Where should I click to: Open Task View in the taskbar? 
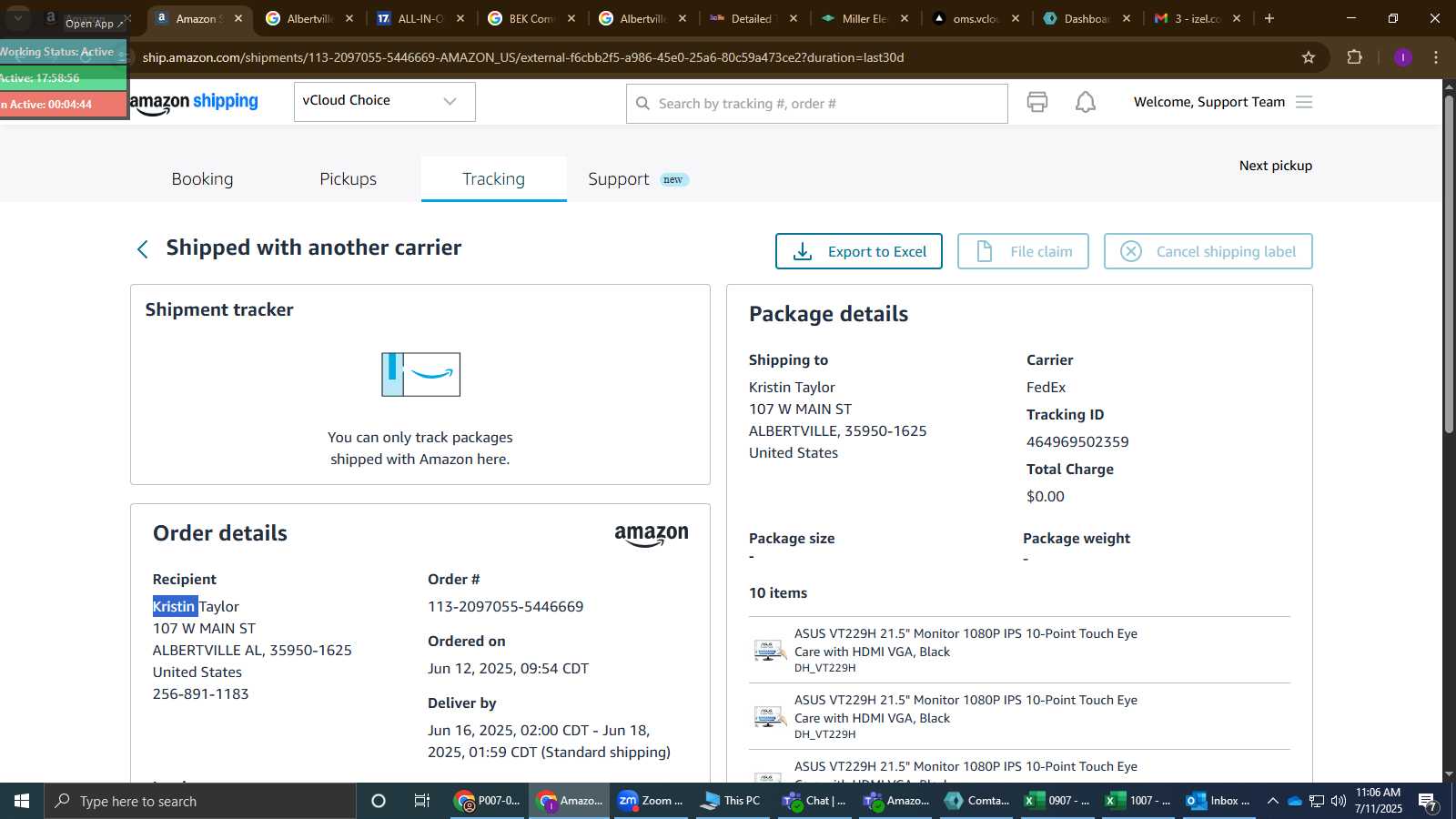tap(422, 801)
